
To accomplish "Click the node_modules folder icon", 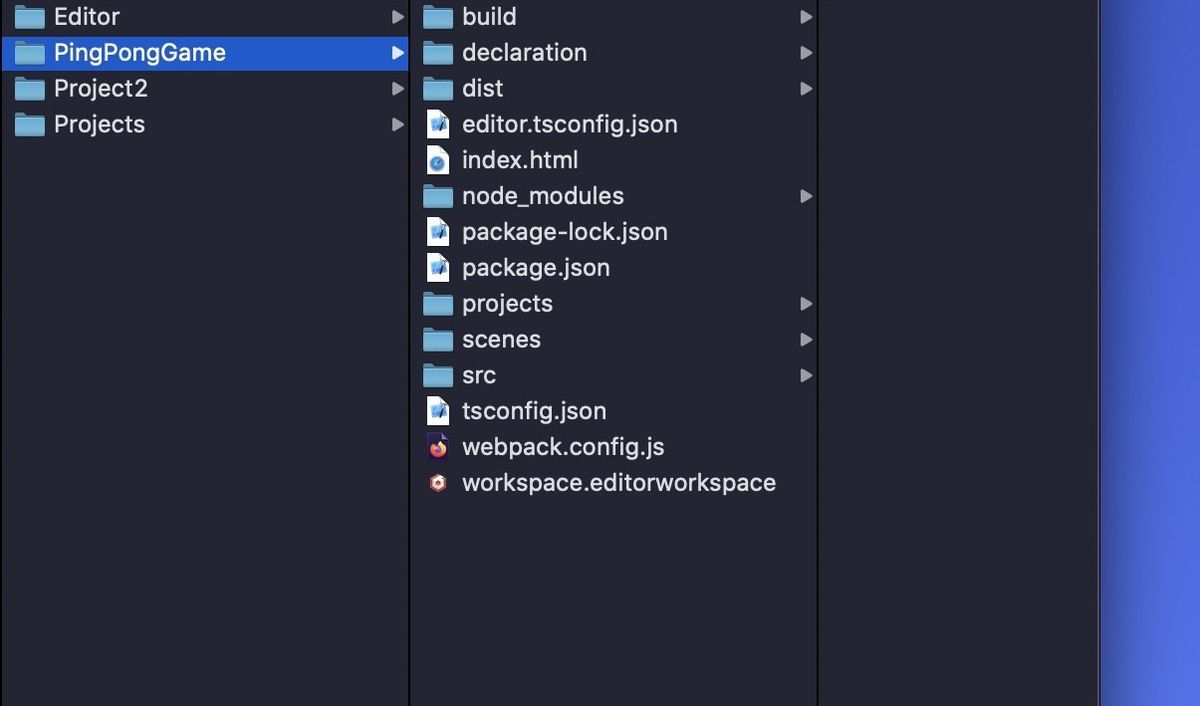I will click(437, 195).
